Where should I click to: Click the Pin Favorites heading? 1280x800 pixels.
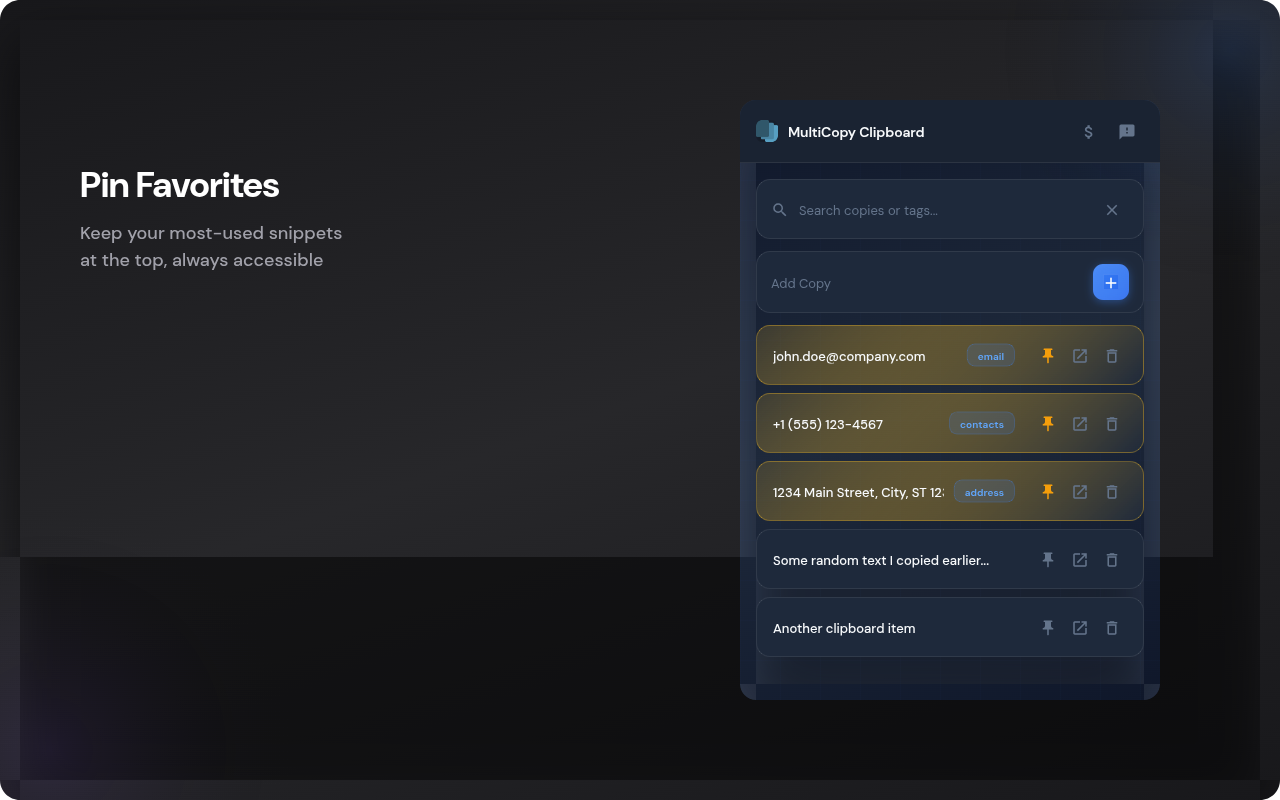pyautogui.click(x=179, y=185)
